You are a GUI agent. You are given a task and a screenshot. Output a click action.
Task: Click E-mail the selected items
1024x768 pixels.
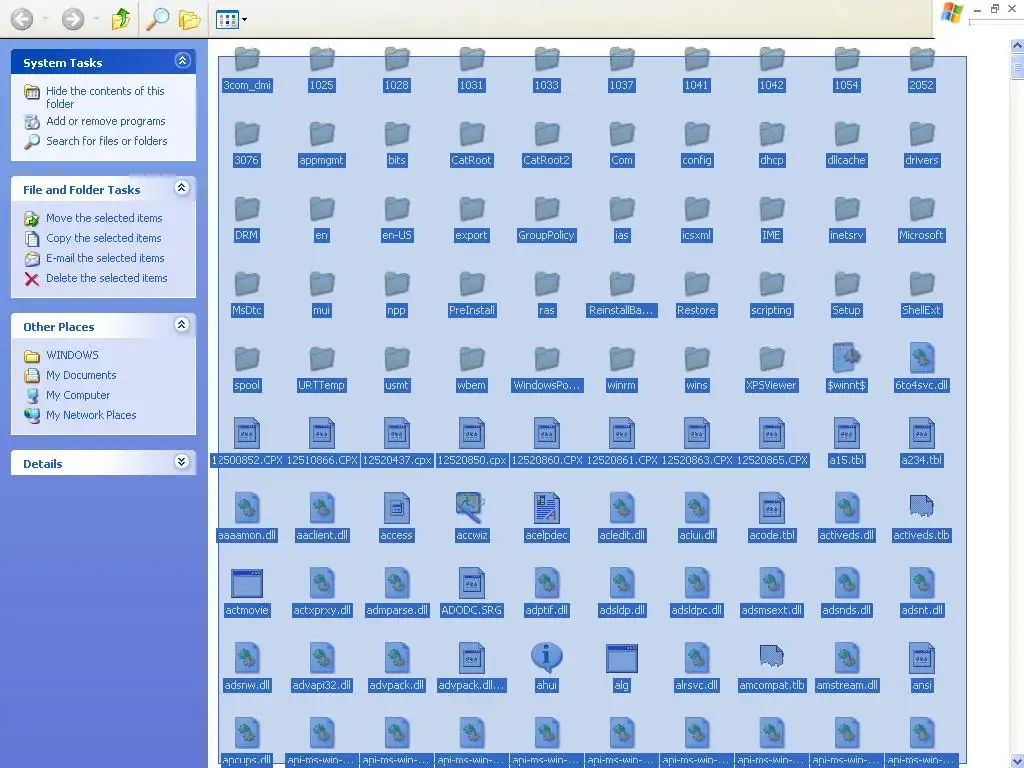104,258
